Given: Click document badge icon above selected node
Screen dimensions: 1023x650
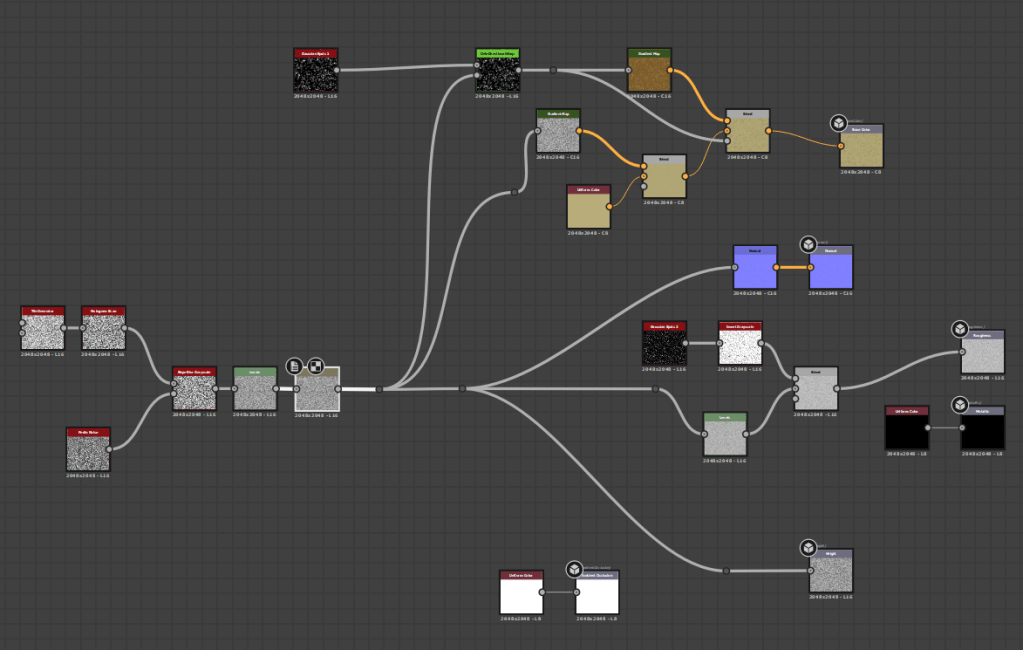Looking at the screenshot, I should click(295, 366).
